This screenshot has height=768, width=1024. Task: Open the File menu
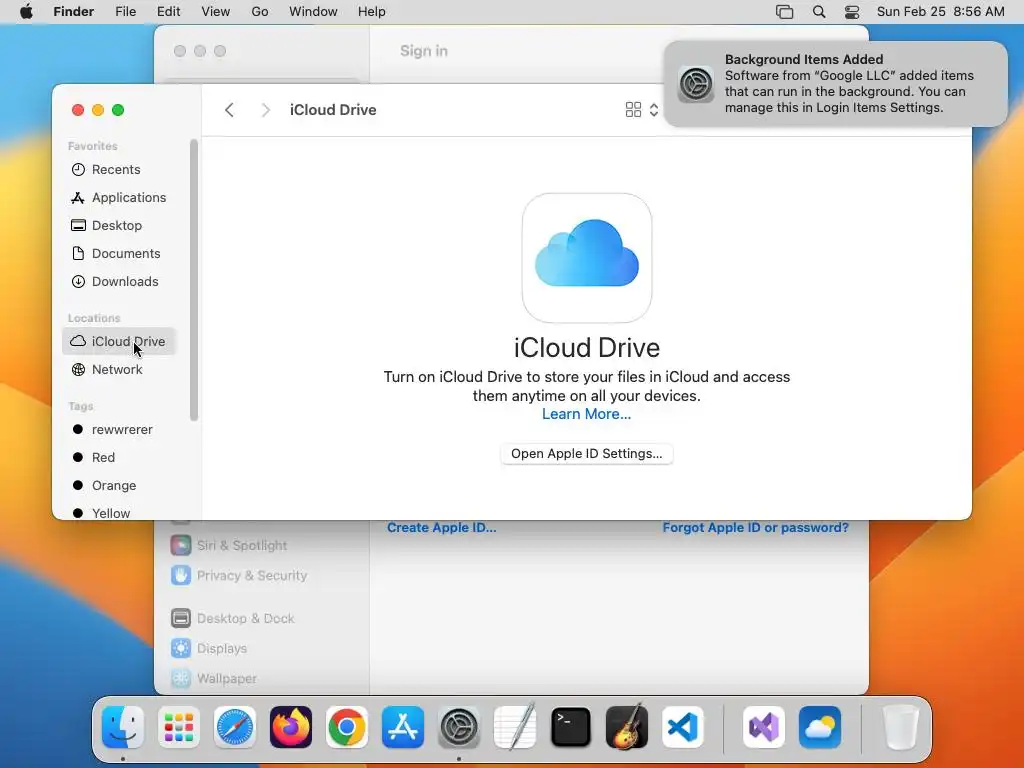click(x=125, y=12)
